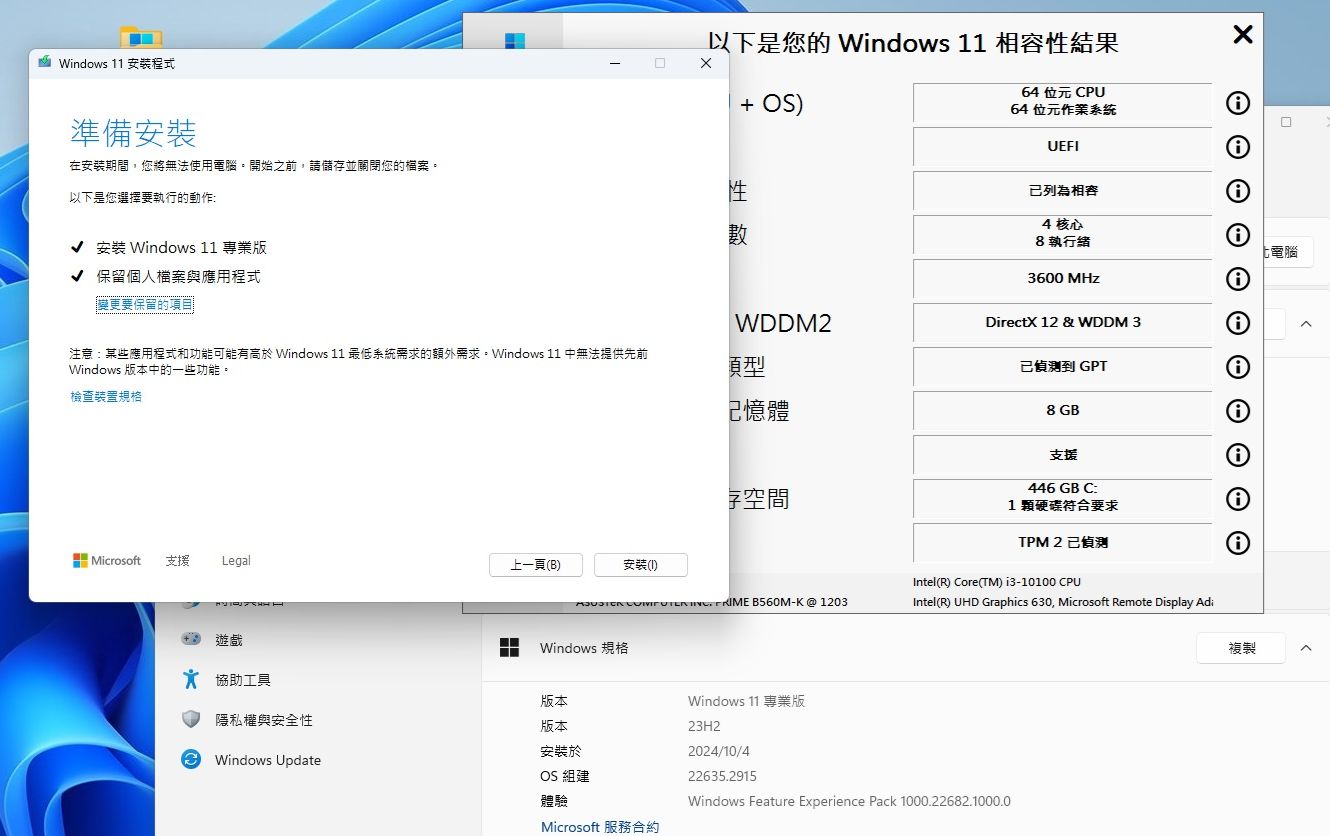Open info icon beside 446 GB C: result
Screen dimensions: 1330x836
[1238, 498]
